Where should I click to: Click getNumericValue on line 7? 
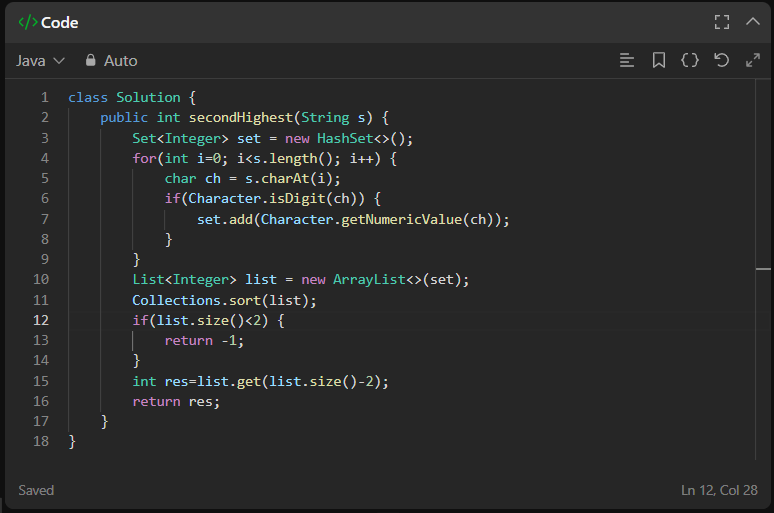click(401, 219)
